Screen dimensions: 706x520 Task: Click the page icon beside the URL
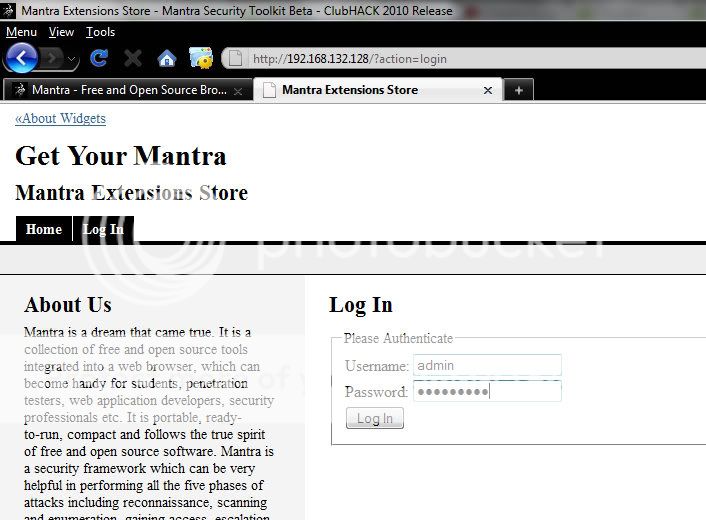[235, 59]
